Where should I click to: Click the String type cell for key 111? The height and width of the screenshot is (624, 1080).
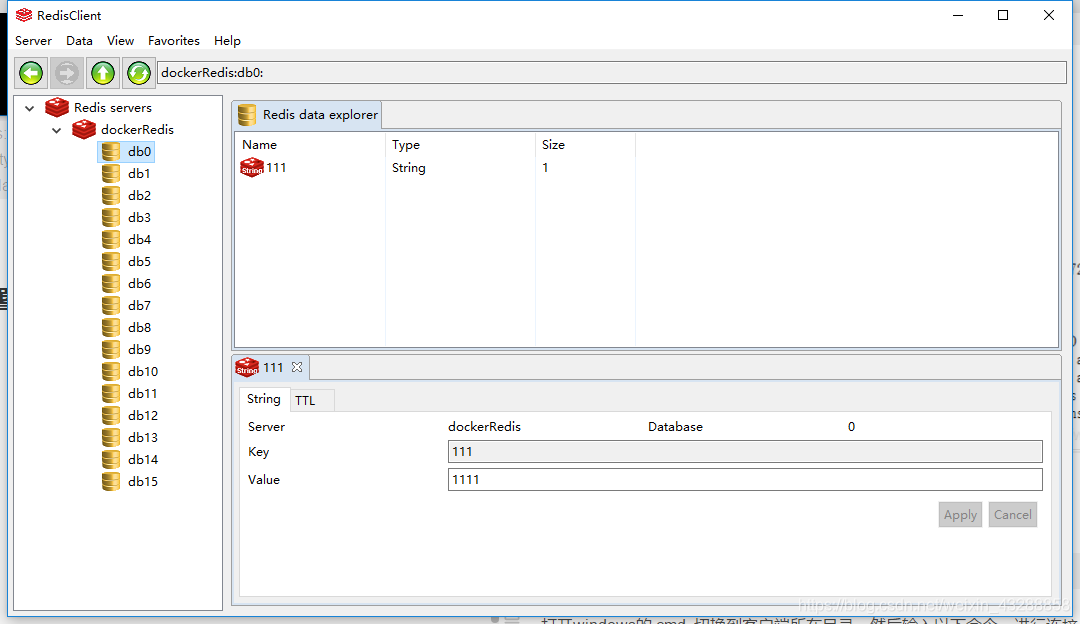click(408, 168)
